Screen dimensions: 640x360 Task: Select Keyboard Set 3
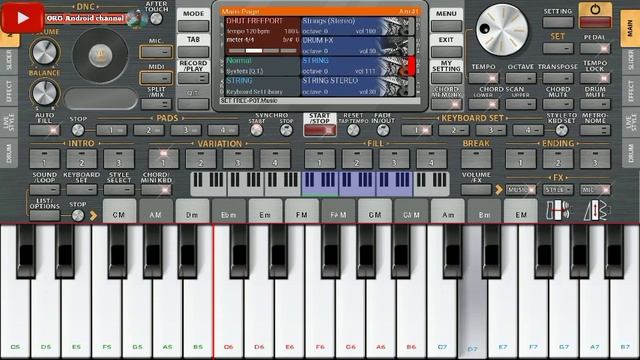coord(491,130)
